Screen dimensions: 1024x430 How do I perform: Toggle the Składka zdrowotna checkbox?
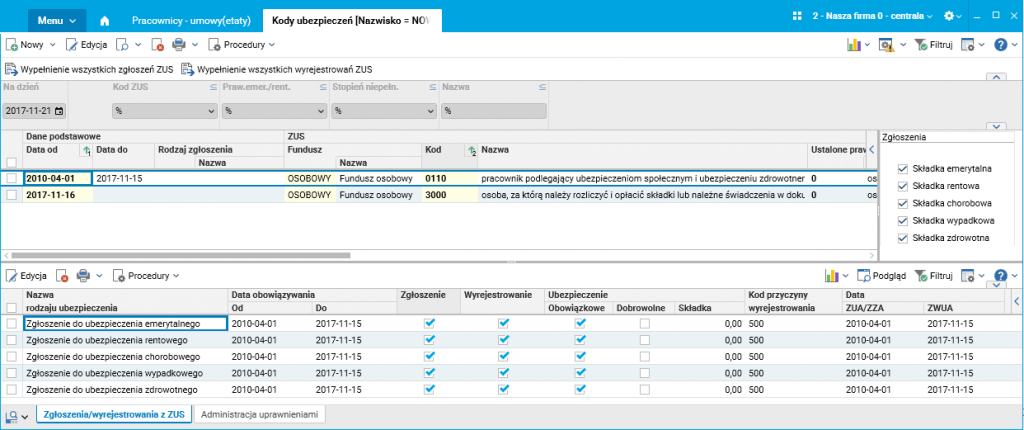(904, 237)
